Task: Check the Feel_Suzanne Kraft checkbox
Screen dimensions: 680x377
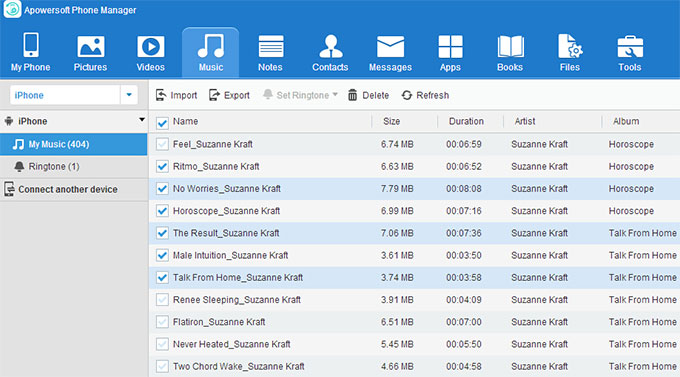Action: click(x=162, y=144)
